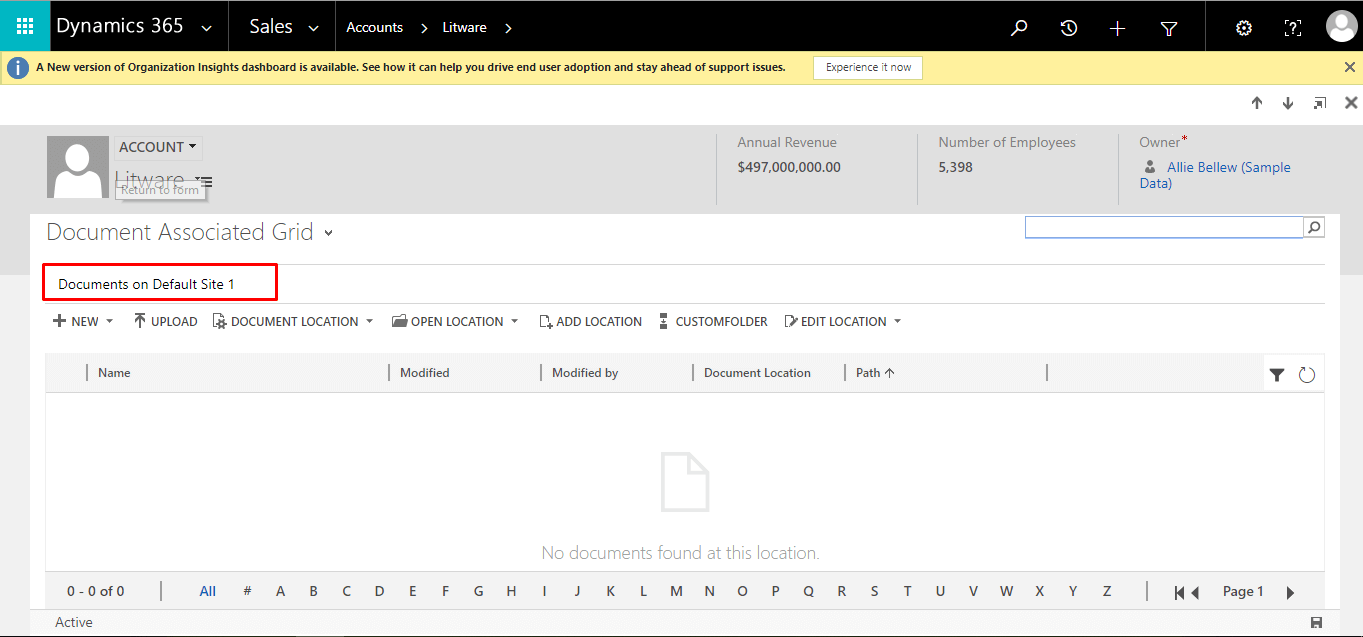
Task: Filter documents by letter A
Action: click(x=281, y=591)
